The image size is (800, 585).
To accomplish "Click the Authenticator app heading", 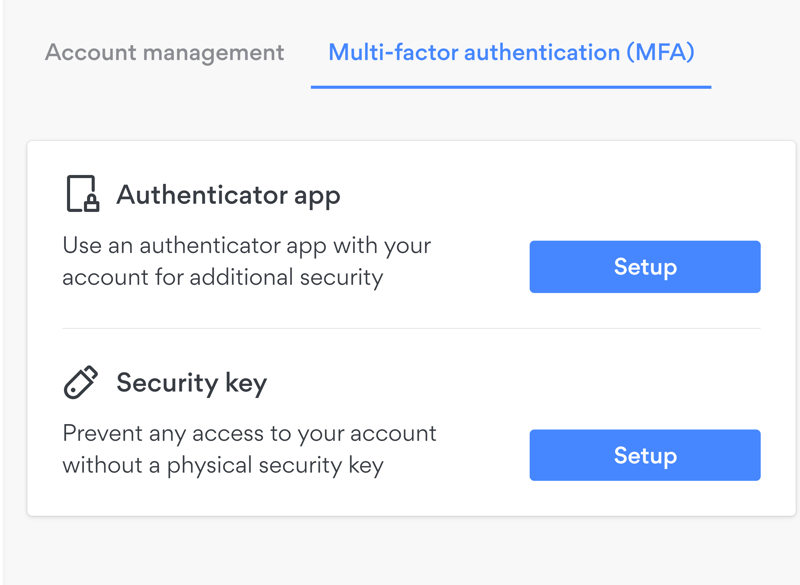I will coord(228,195).
